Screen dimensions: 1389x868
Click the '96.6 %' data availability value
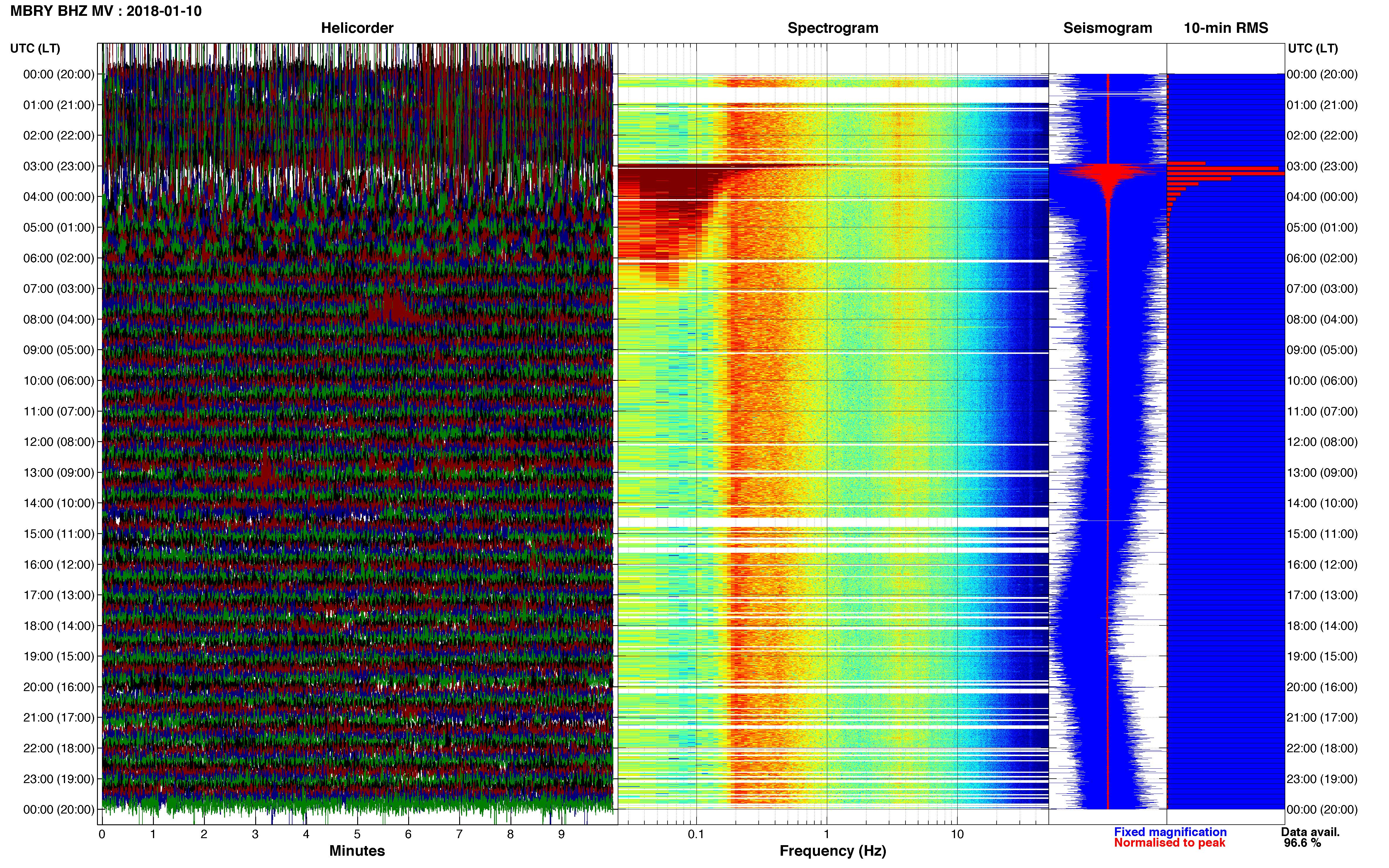point(1303,843)
